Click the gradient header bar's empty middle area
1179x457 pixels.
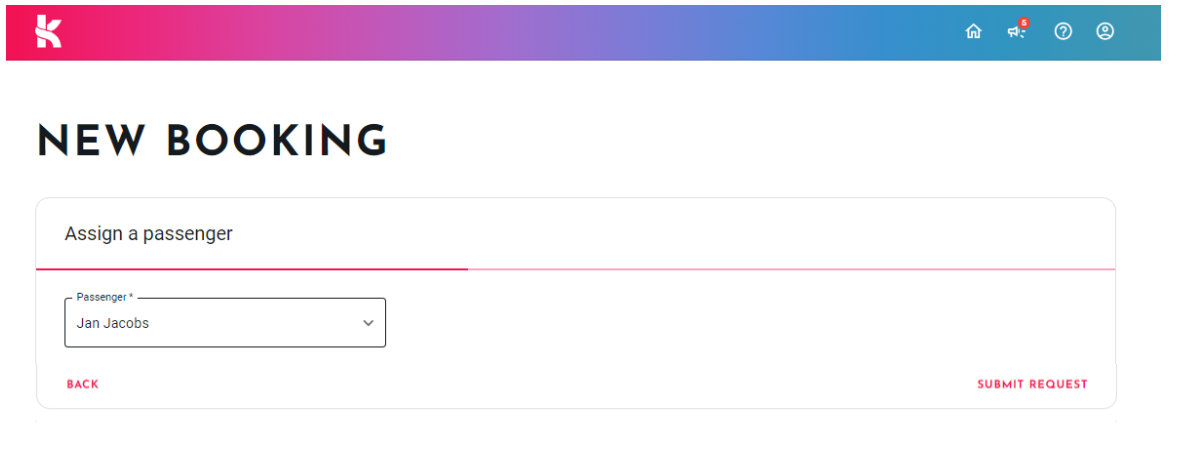coord(526,32)
